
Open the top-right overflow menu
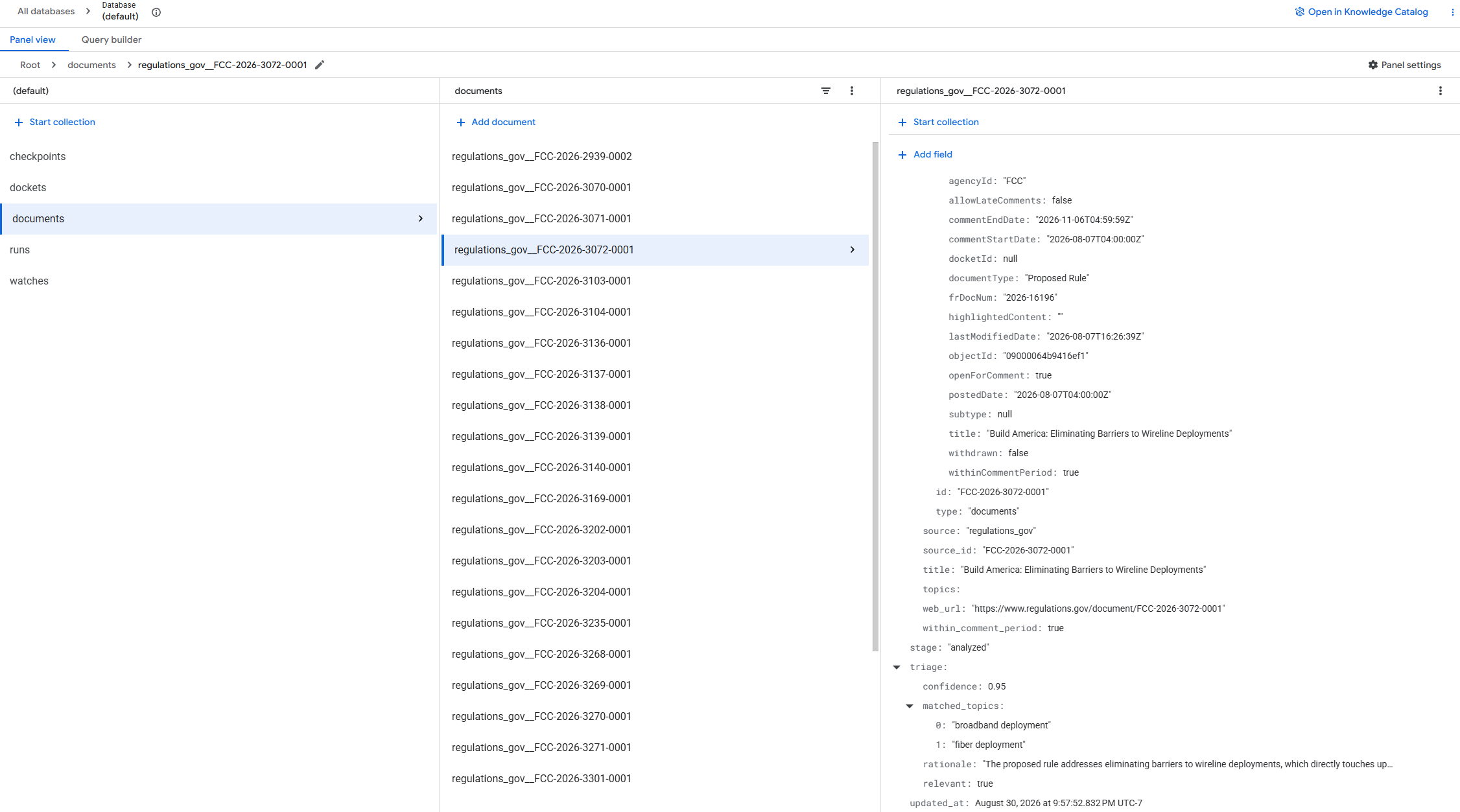[x=1452, y=12]
